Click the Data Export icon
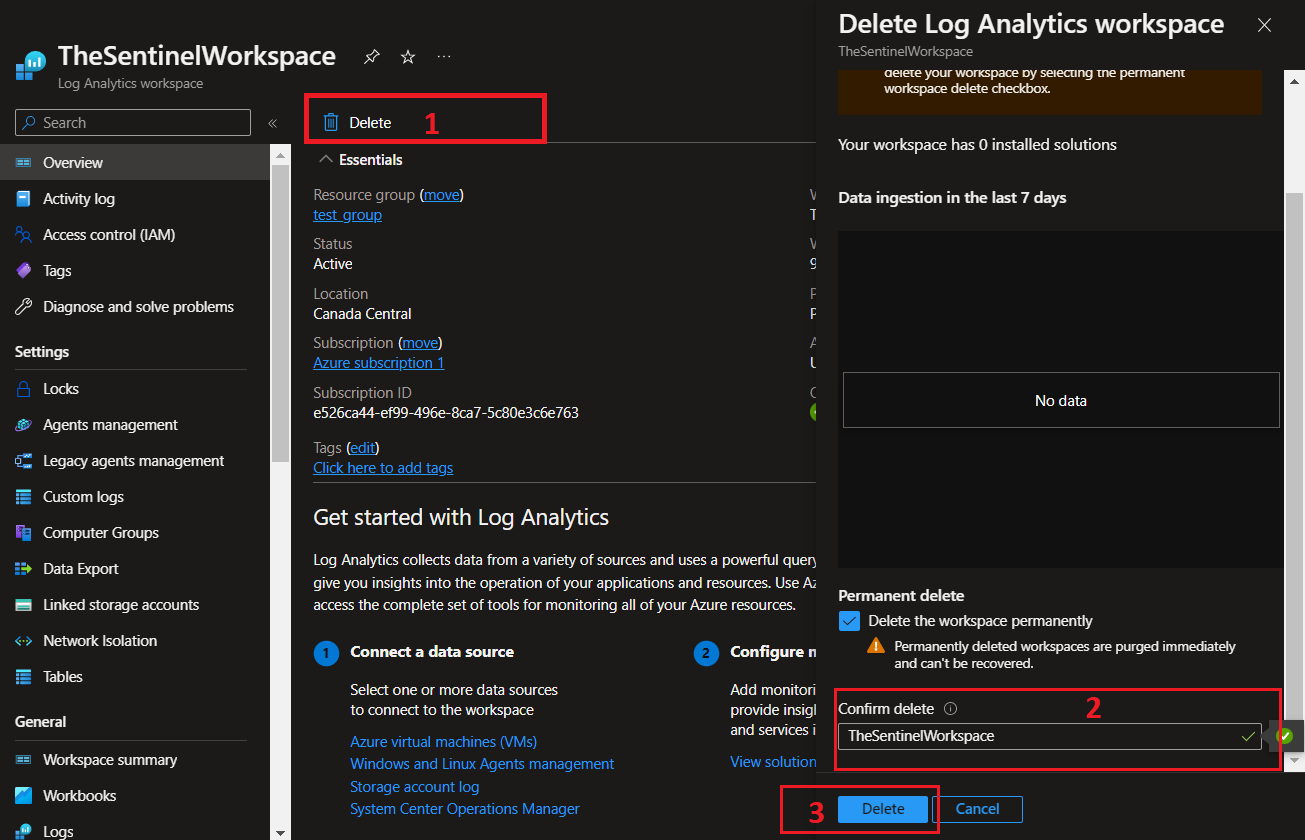The height and width of the screenshot is (840, 1305). (23, 568)
